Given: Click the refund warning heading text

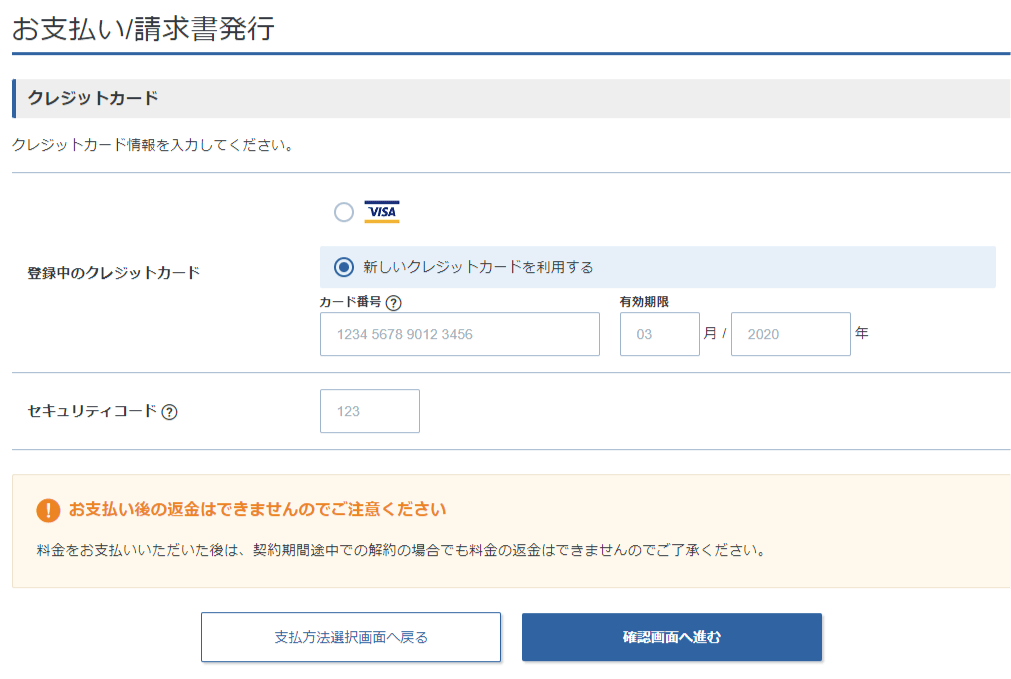Looking at the screenshot, I should point(257,509).
